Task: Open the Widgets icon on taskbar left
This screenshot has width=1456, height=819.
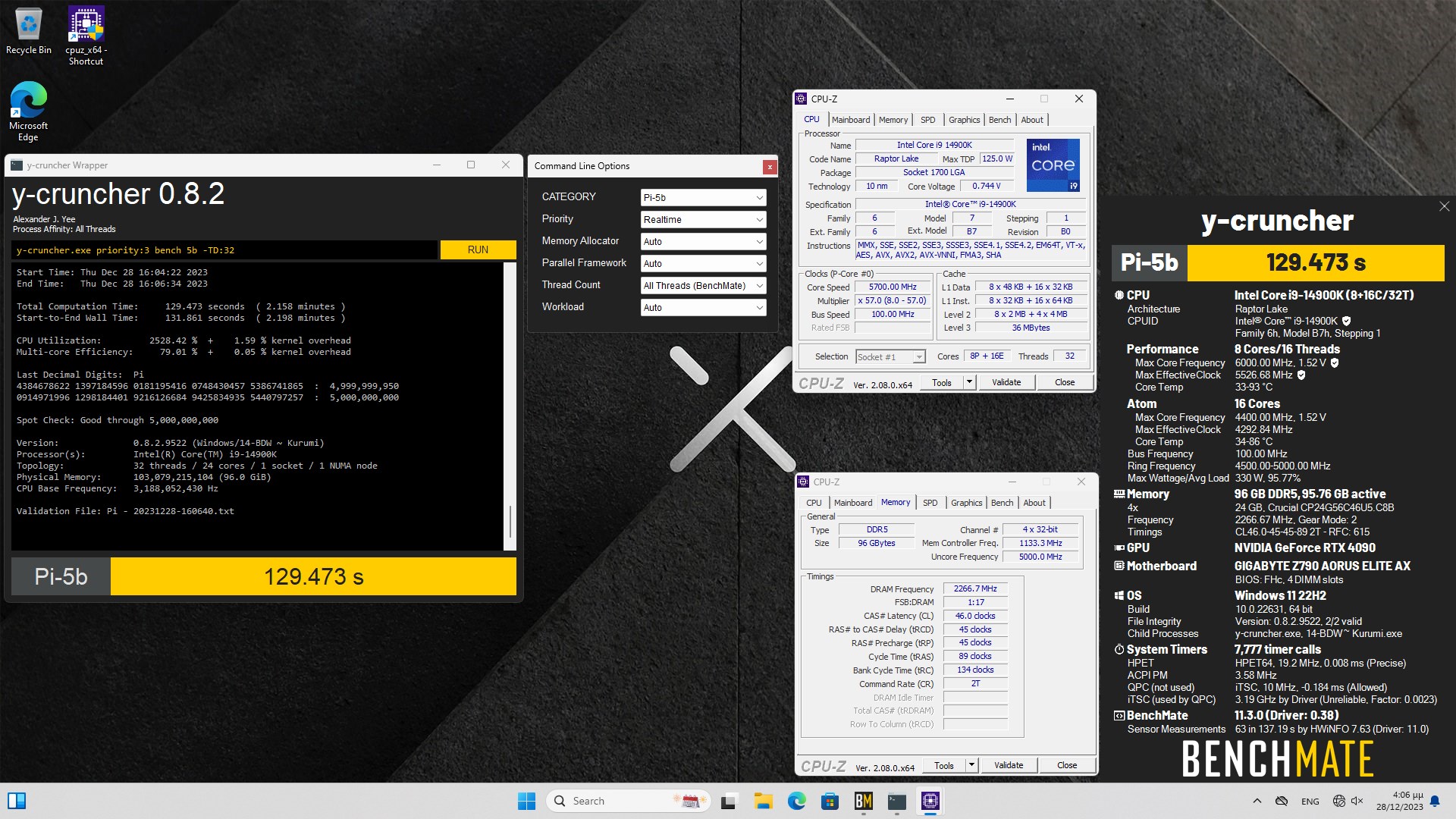Action: 17,801
